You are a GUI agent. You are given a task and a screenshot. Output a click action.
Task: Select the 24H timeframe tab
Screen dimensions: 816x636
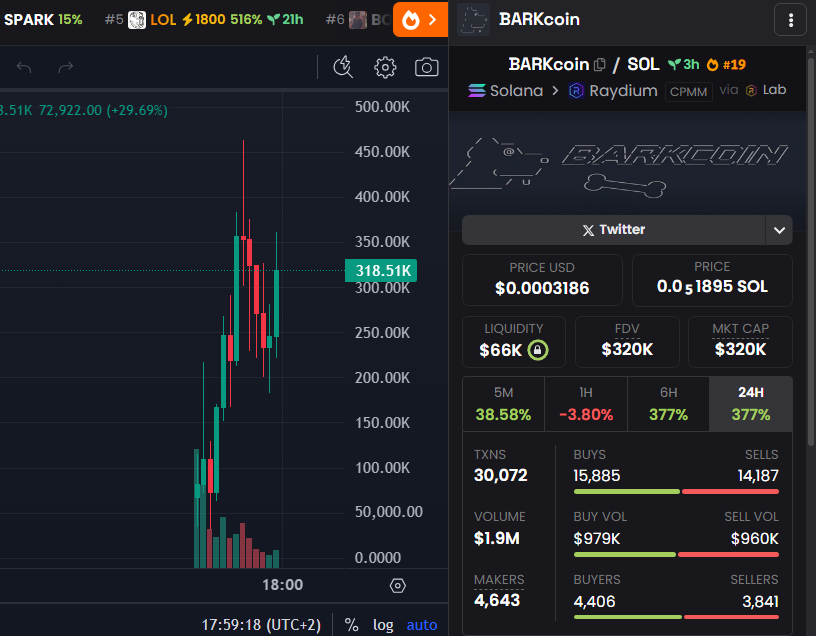click(x=751, y=404)
